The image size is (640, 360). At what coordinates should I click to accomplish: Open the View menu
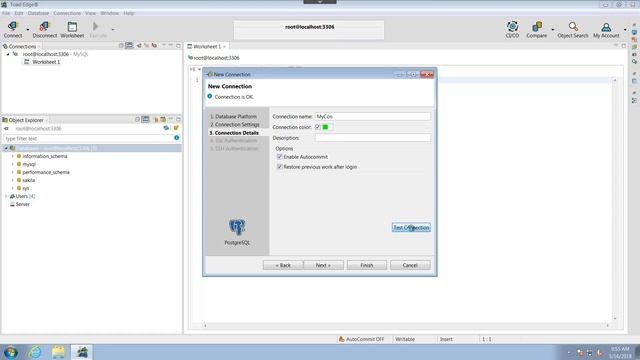click(90, 13)
